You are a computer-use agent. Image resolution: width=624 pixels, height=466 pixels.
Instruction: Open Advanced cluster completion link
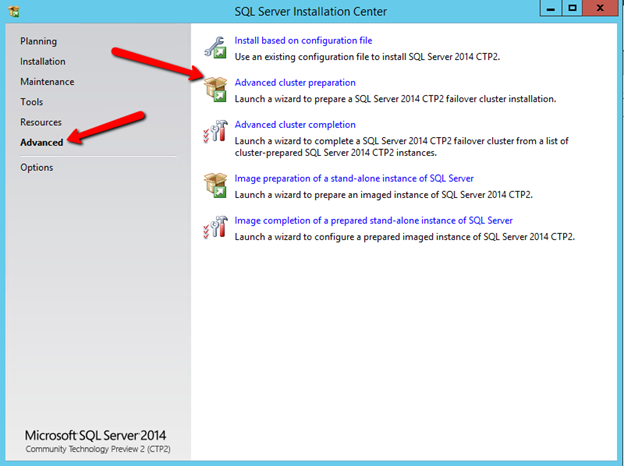294,125
